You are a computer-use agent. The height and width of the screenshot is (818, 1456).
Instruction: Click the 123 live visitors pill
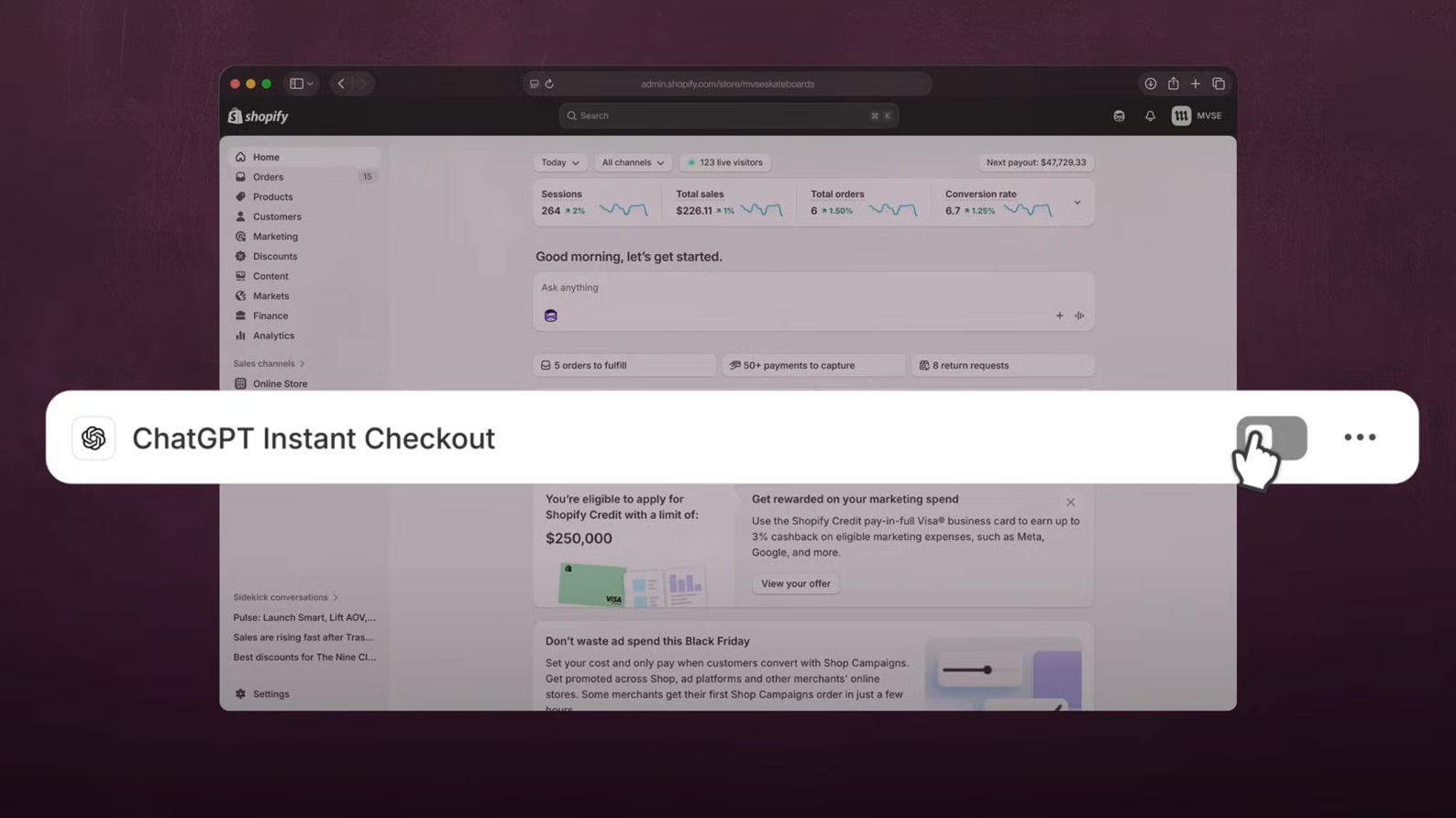pos(725,162)
